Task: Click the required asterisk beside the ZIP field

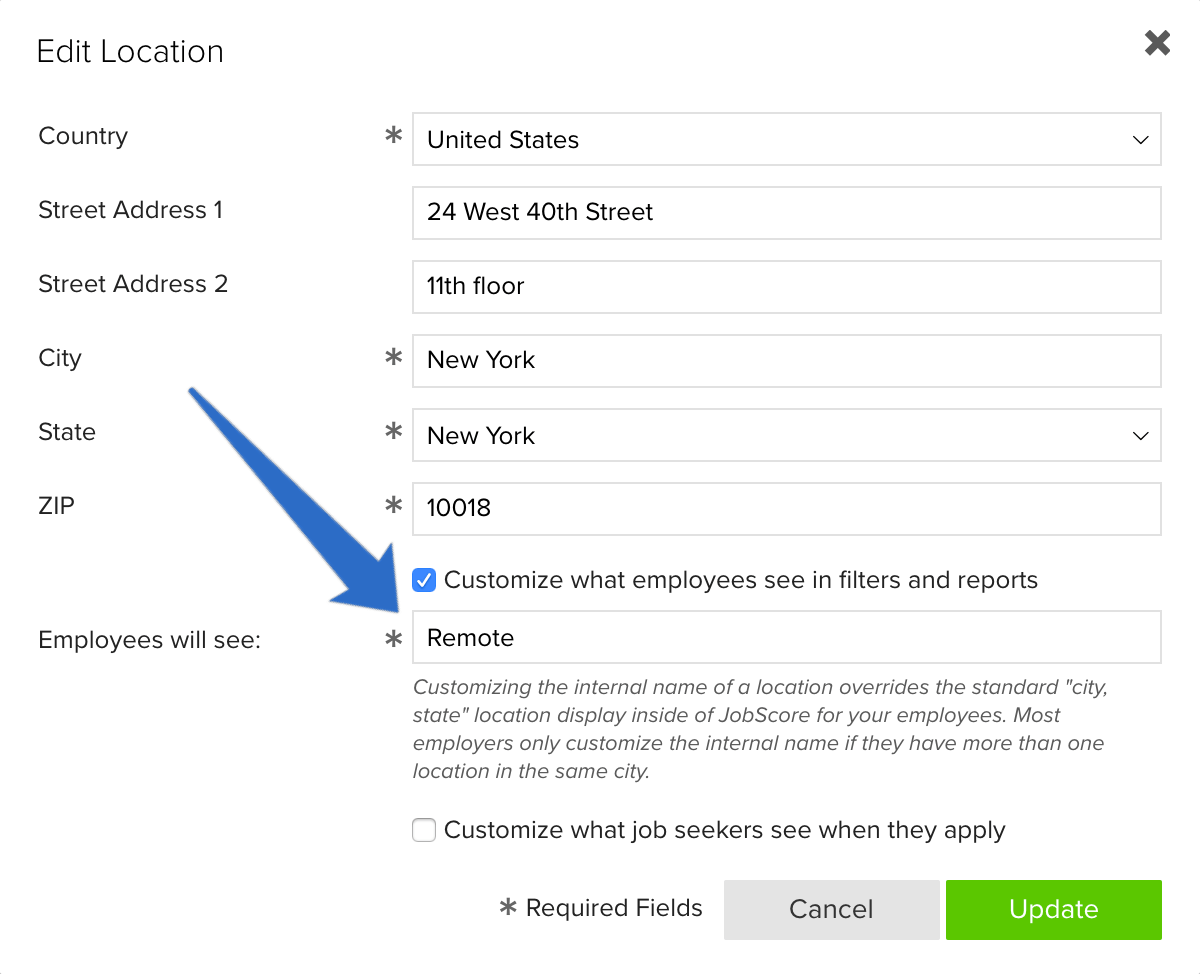Action: point(394,505)
